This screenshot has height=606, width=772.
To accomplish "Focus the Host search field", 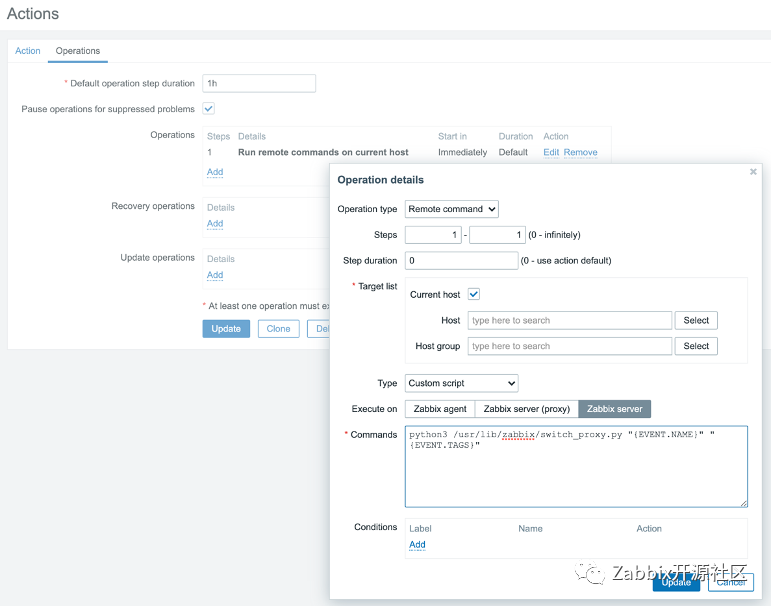I will tap(570, 320).
